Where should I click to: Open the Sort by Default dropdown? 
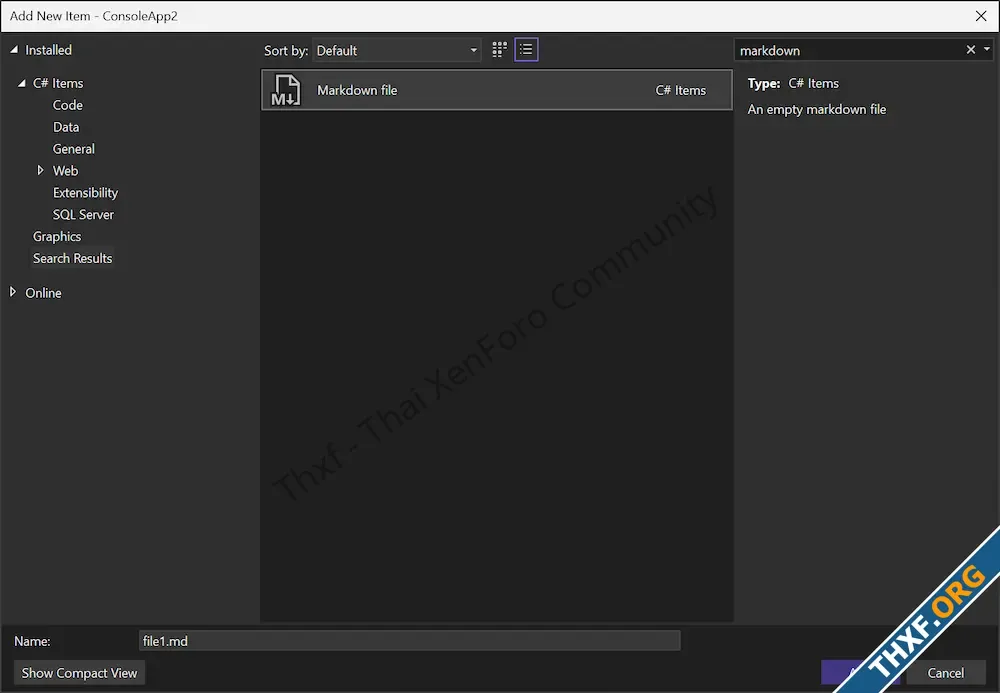pos(396,50)
